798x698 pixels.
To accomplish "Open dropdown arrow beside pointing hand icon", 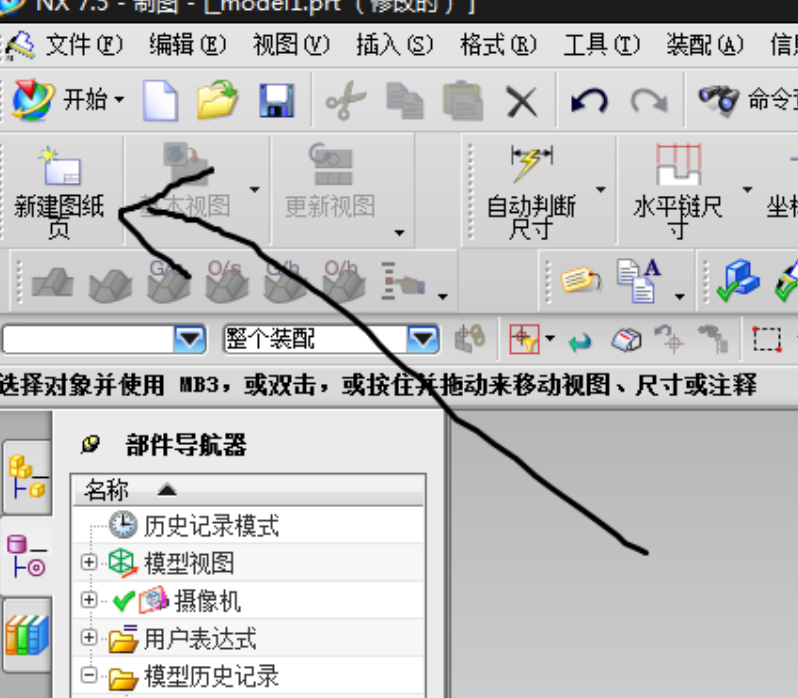I will tap(443, 296).
